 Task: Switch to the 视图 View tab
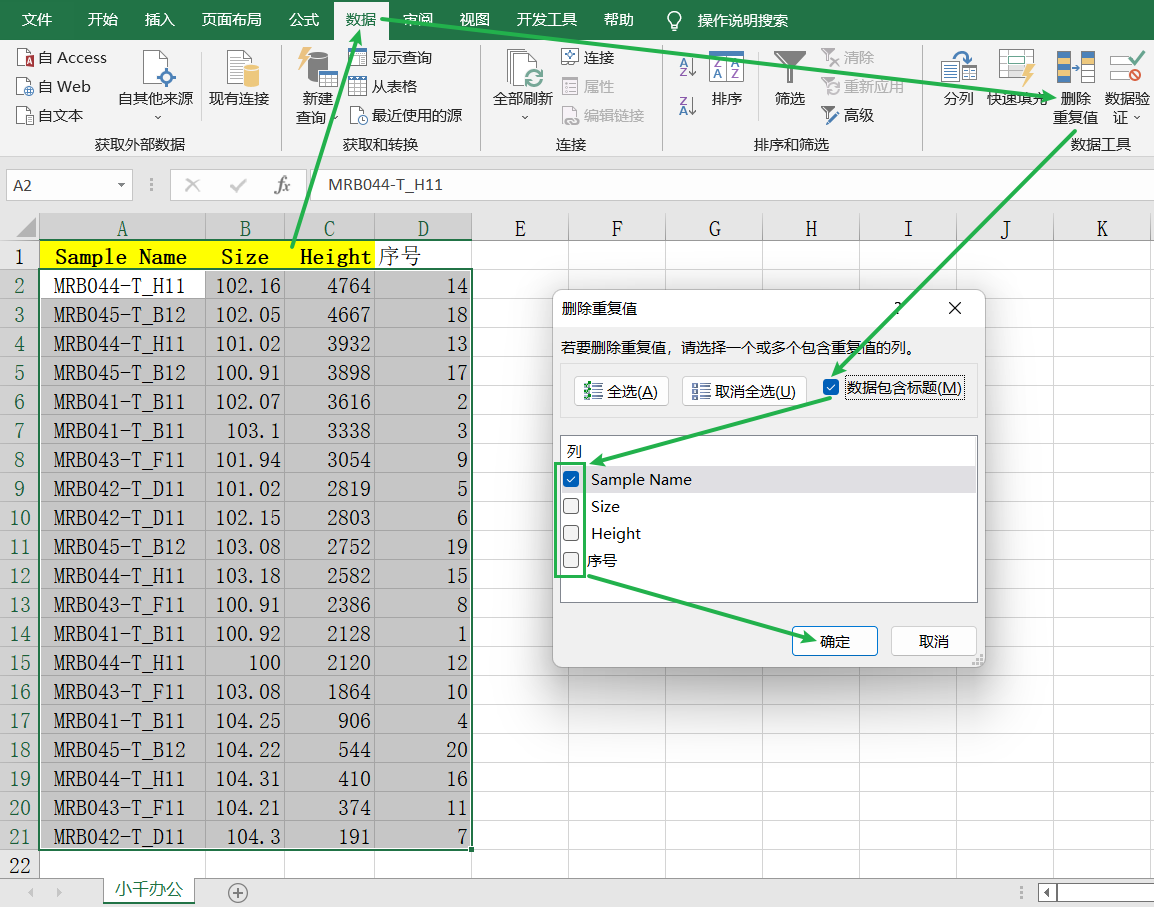475,20
